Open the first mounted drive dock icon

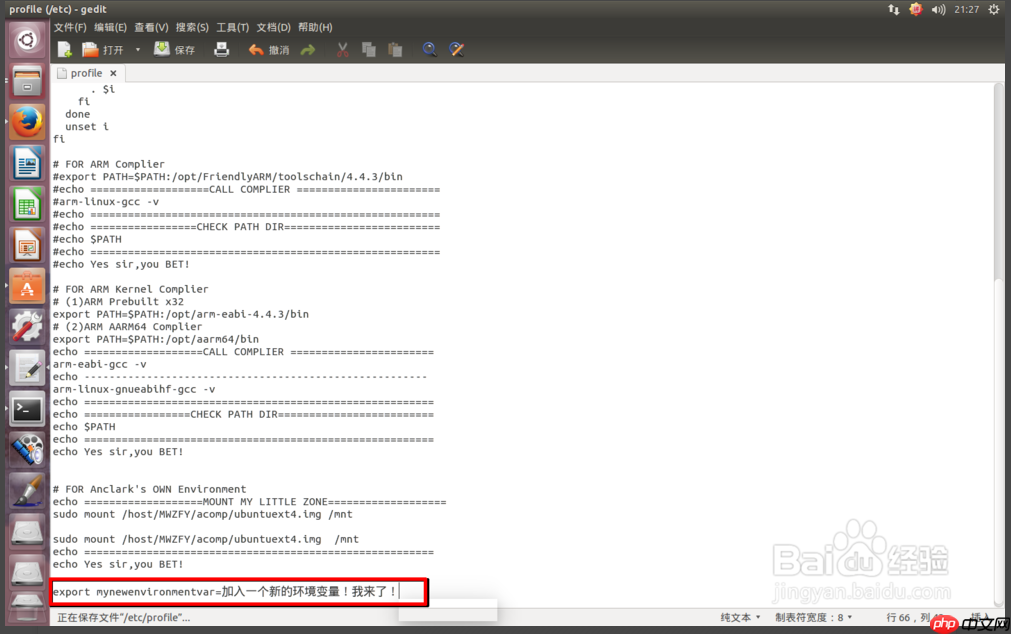tap(27, 531)
